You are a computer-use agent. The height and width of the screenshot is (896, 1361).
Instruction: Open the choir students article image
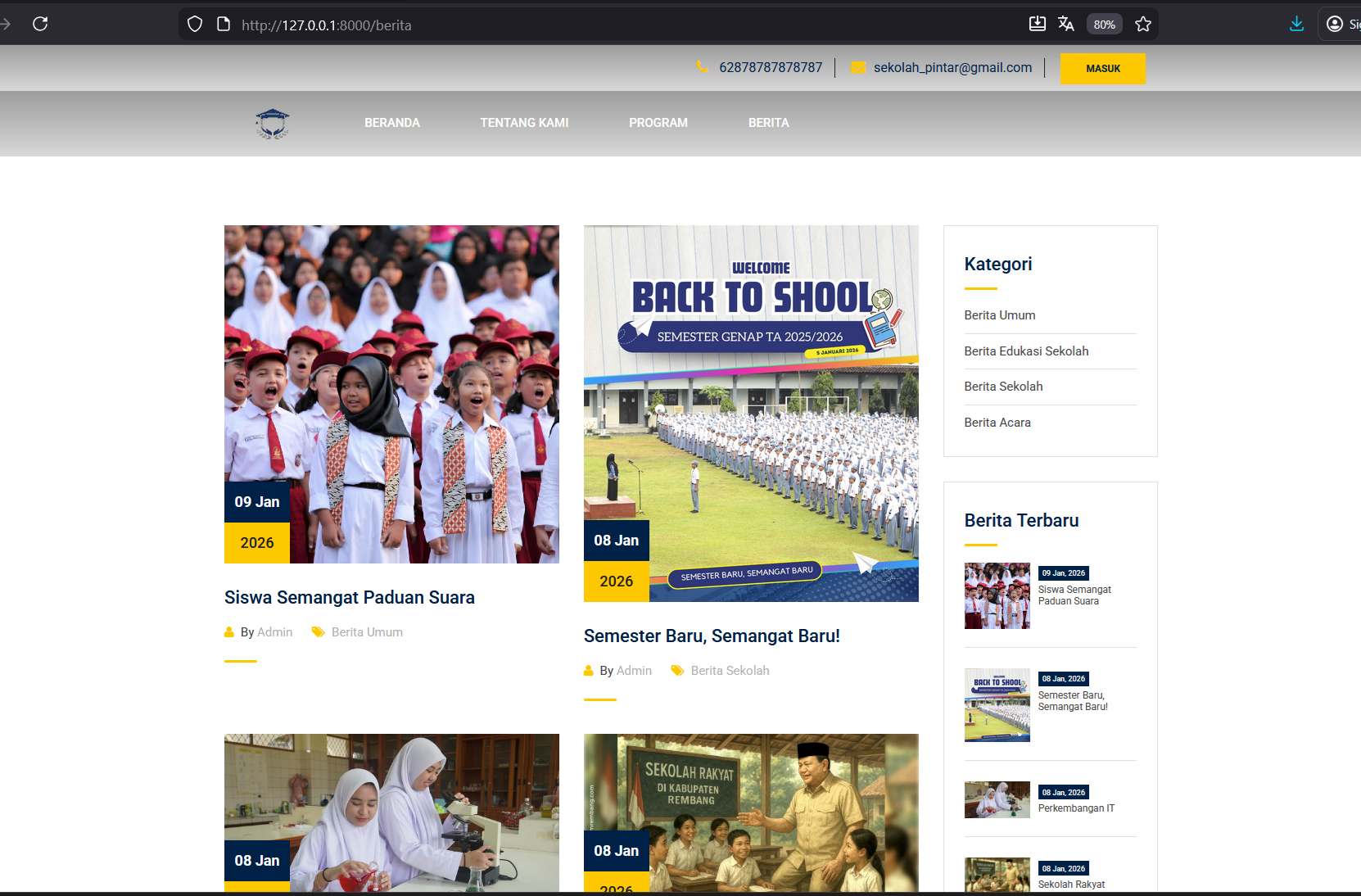pyautogui.click(x=391, y=394)
